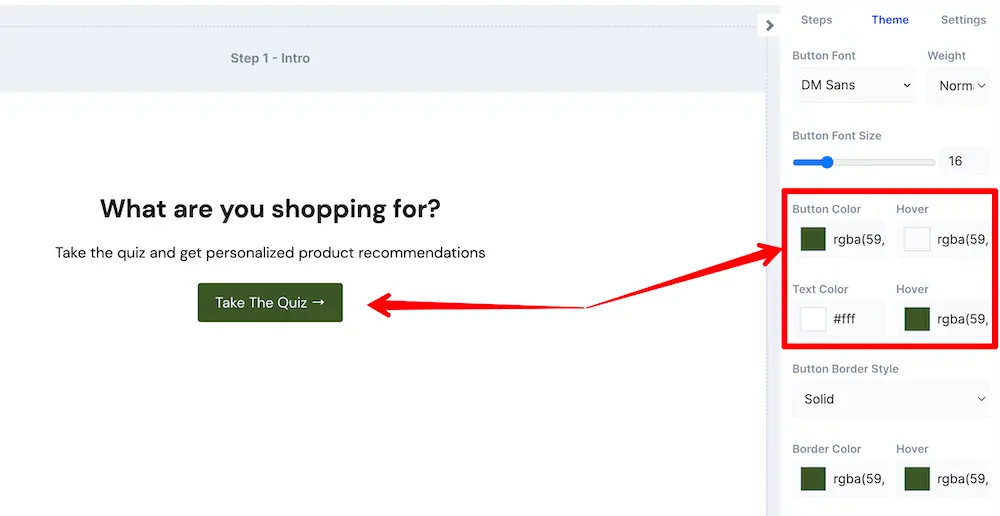Switch to the Steps tab
This screenshot has height=516, width=1000.
point(816,20)
